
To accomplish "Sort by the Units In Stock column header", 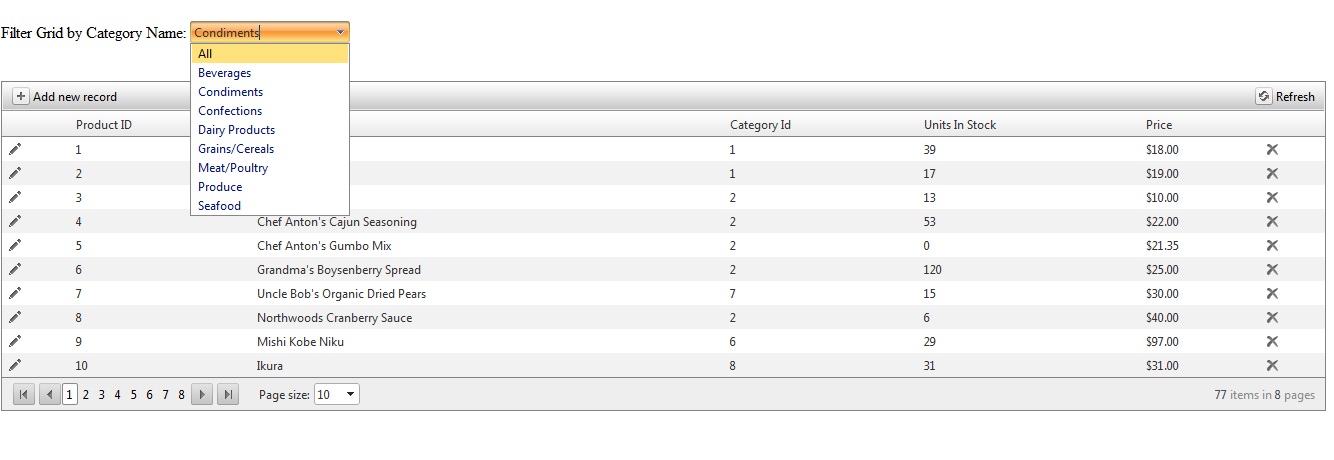I will tap(960, 125).
